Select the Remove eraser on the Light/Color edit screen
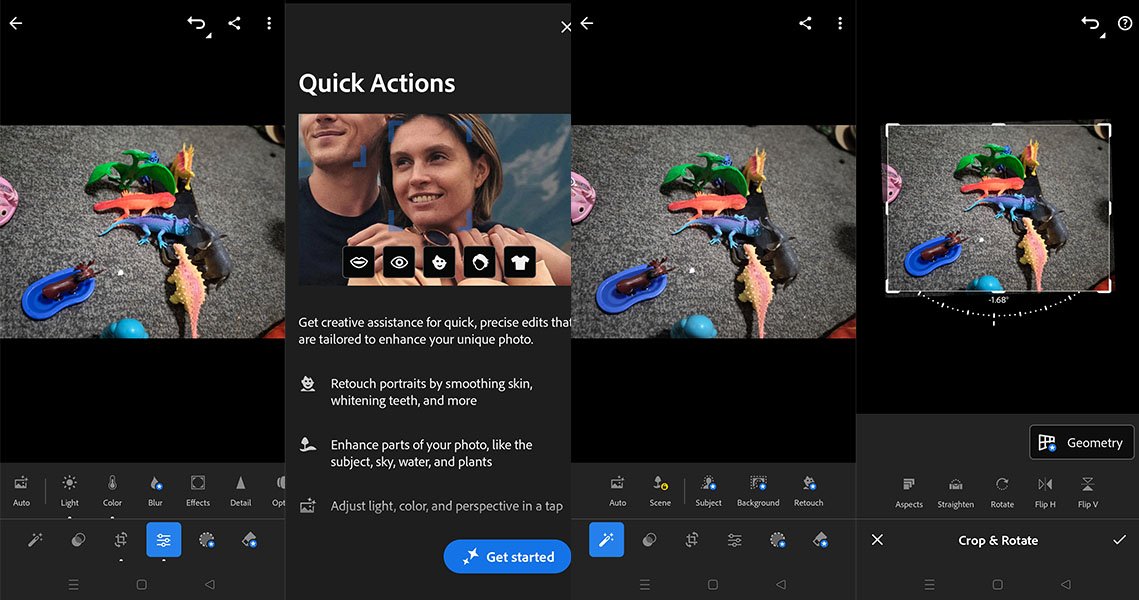 coord(249,540)
